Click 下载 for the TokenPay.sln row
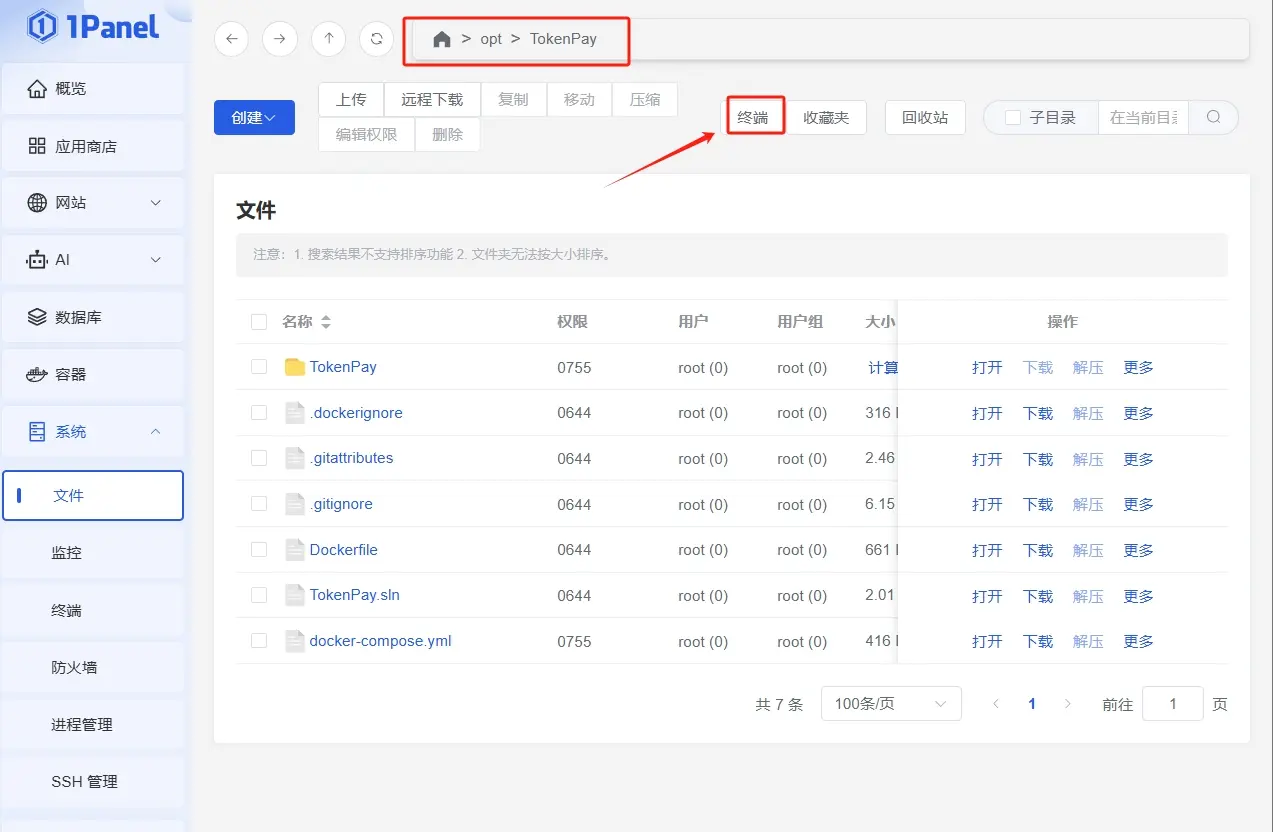The image size is (1273, 832). pos(1038,596)
